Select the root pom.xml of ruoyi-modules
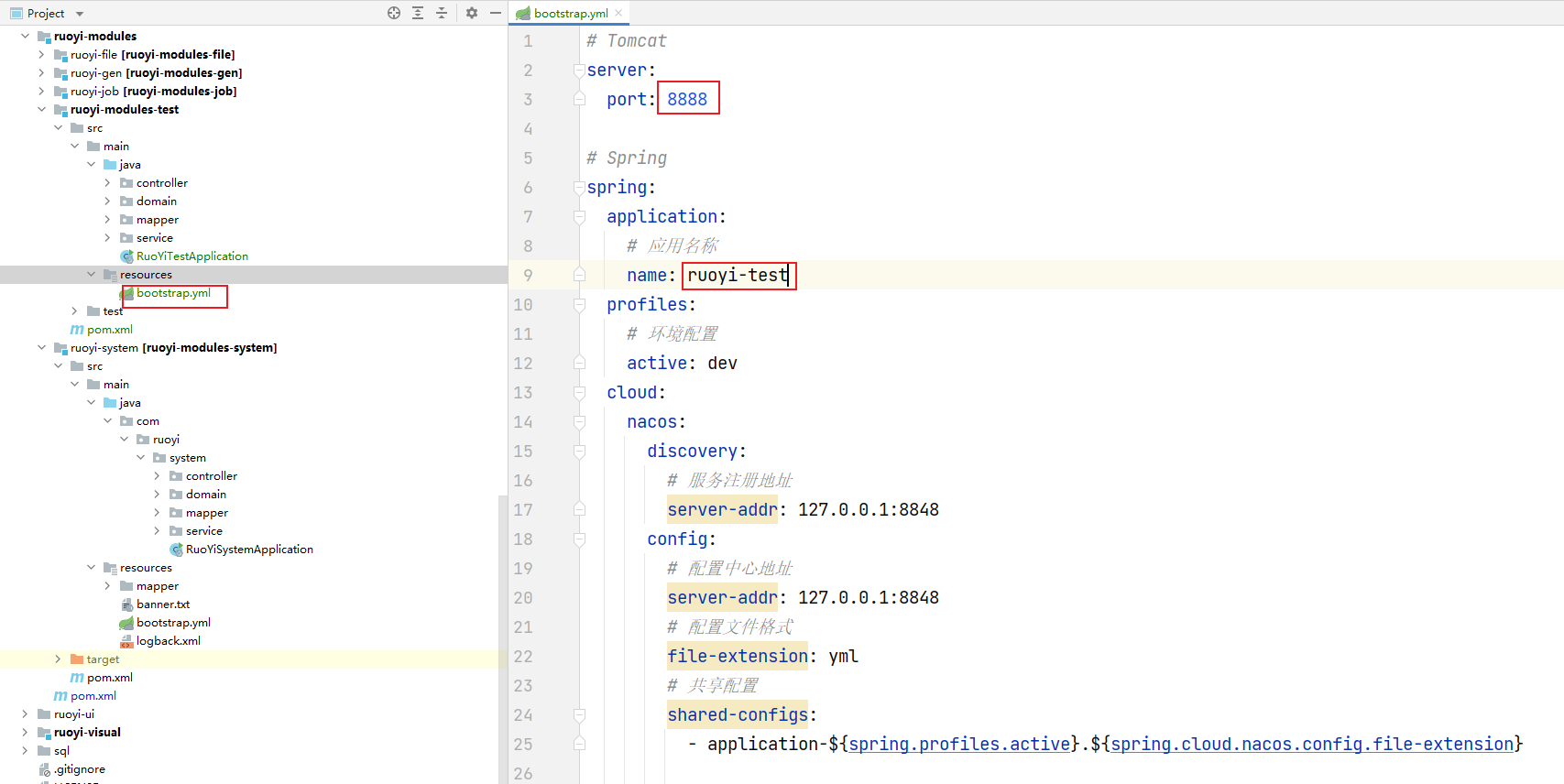Image resolution: width=1564 pixels, height=784 pixels. [x=93, y=696]
